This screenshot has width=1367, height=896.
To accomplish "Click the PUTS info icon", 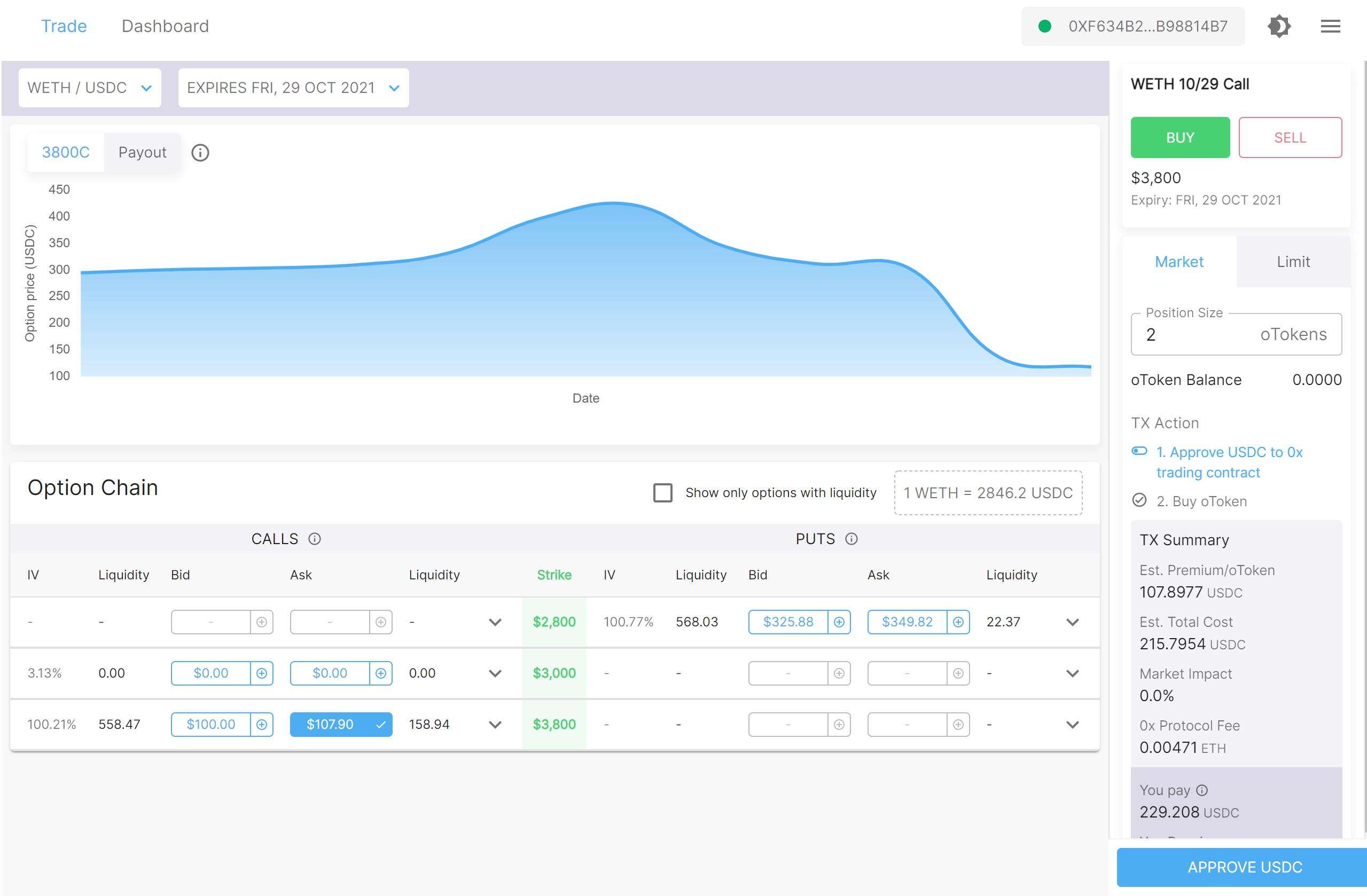I will point(851,539).
